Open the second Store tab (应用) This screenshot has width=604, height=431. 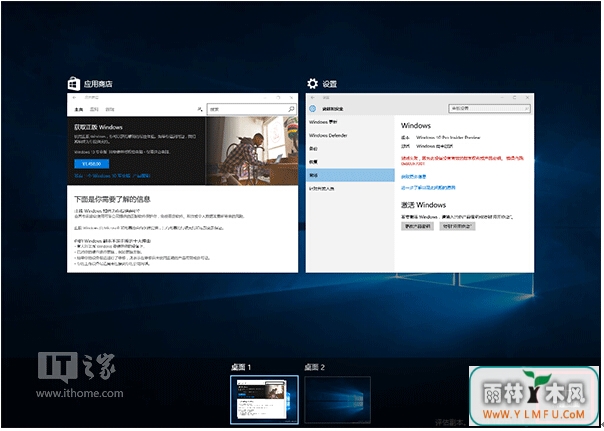(x=94, y=109)
